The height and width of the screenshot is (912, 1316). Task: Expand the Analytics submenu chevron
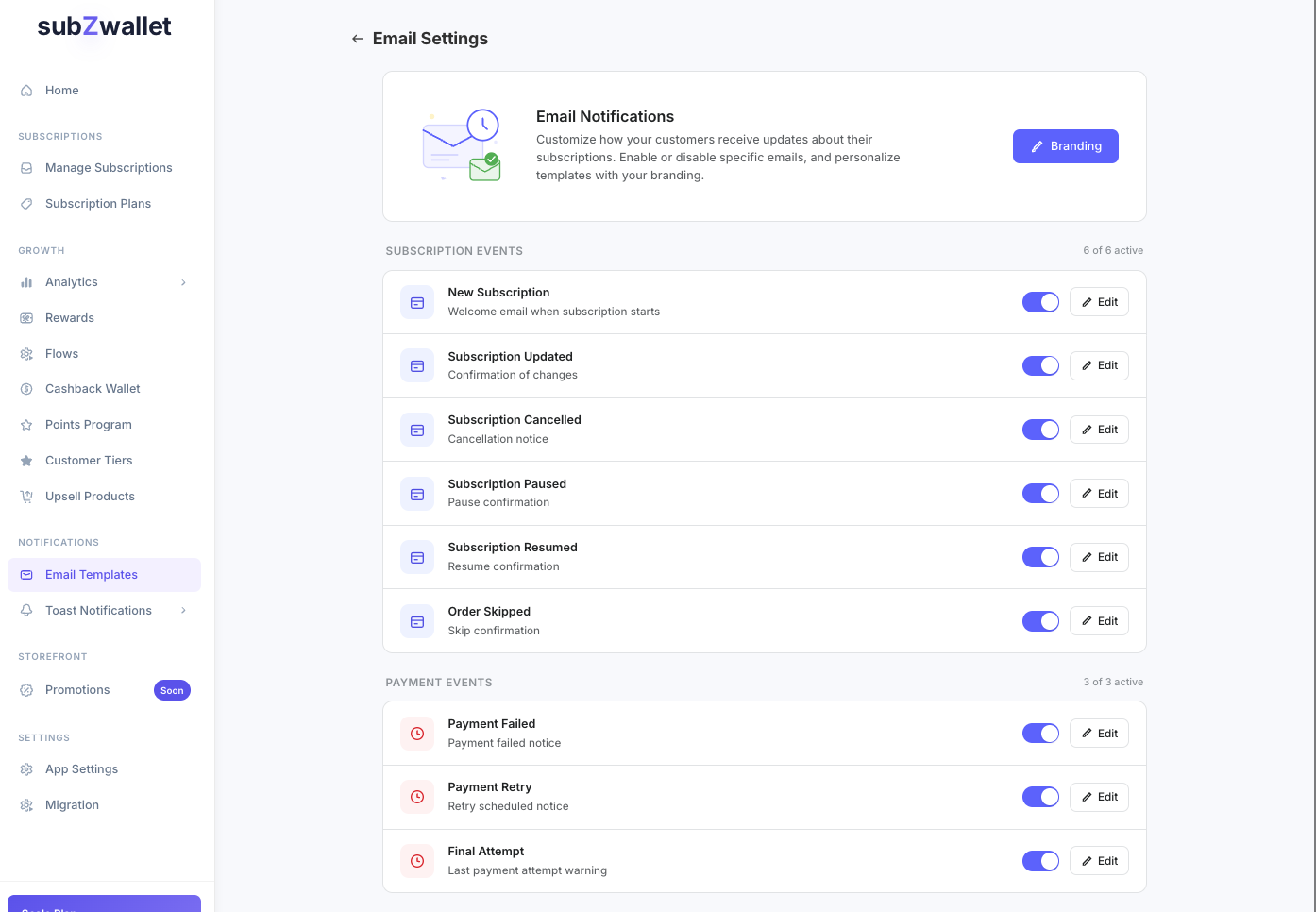[x=183, y=282]
